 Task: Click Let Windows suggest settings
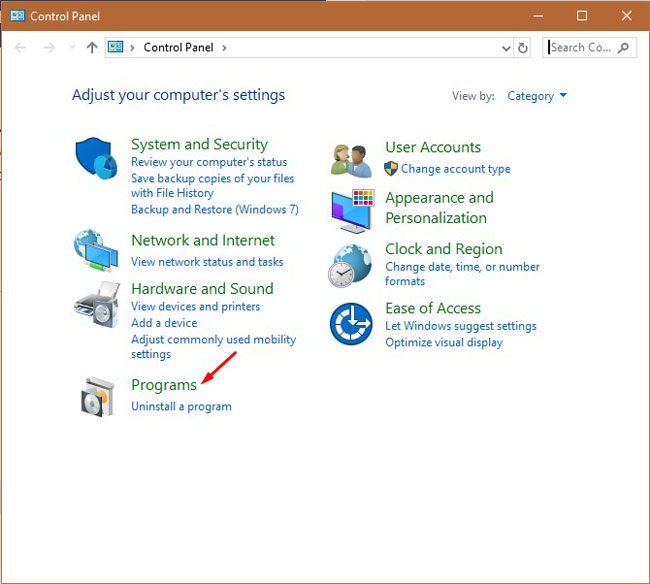tap(461, 326)
